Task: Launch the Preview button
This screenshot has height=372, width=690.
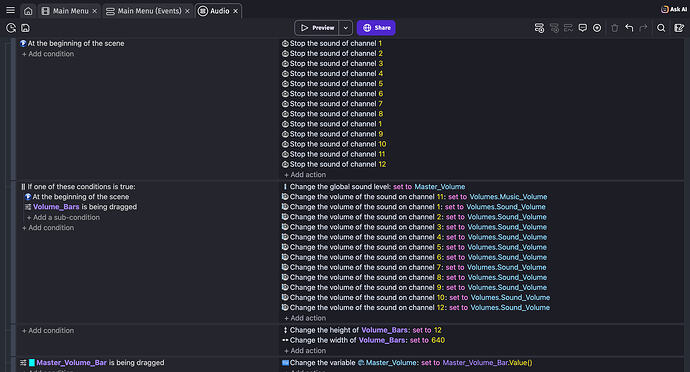Action: coord(317,28)
